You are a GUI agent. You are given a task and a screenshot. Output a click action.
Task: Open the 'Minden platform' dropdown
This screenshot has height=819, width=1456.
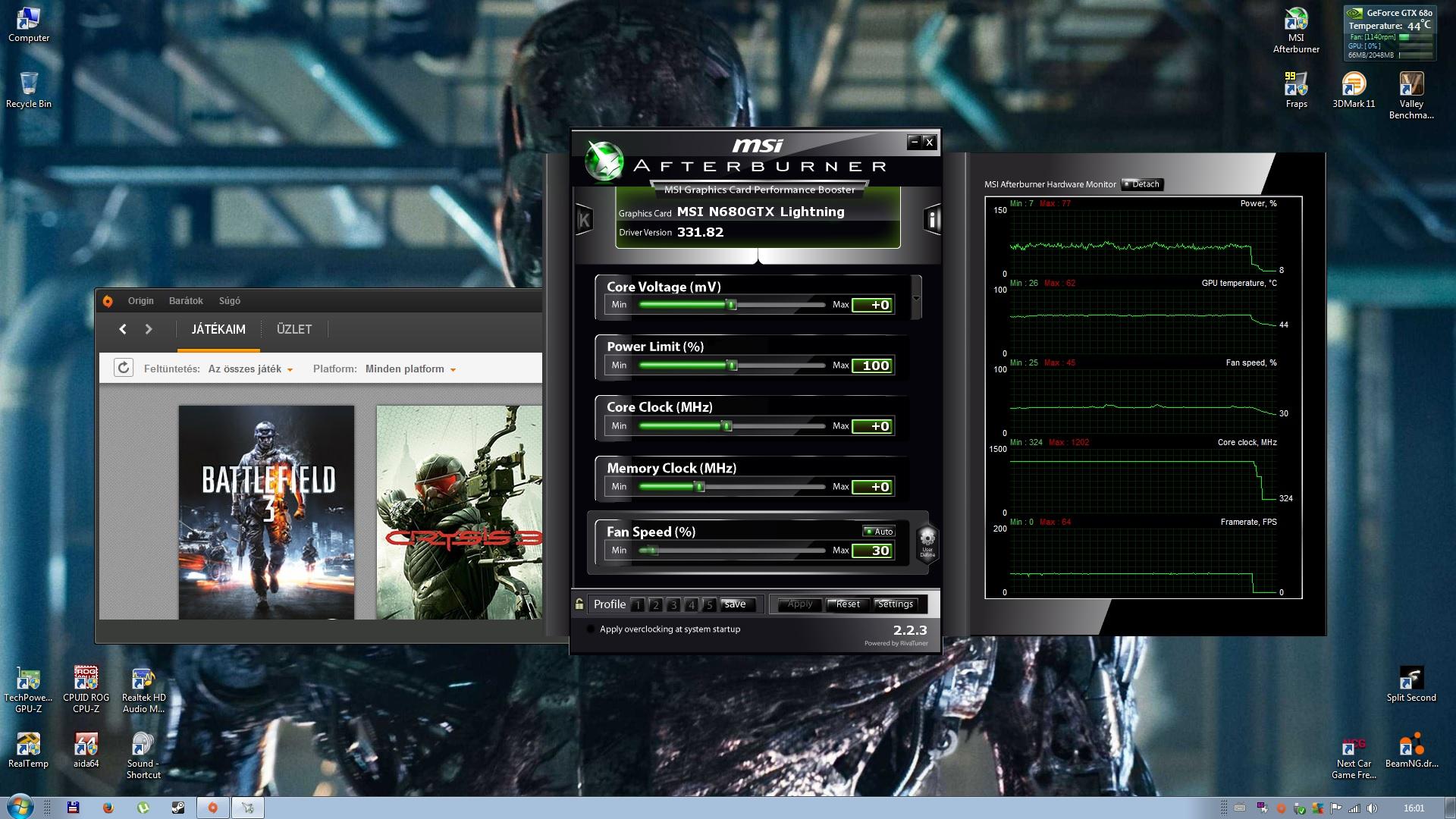point(410,369)
